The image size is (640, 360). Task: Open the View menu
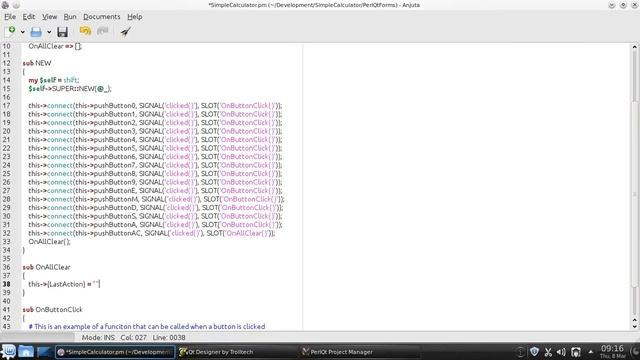[x=49, y=17]
